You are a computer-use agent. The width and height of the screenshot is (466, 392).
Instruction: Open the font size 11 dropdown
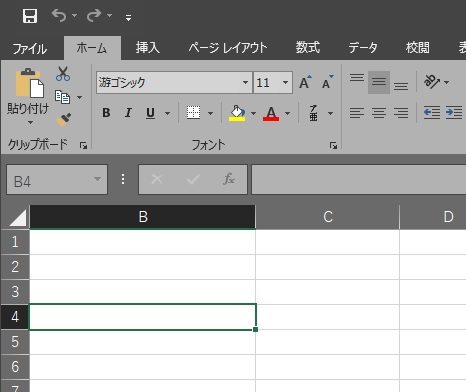[x=285, y=82]
